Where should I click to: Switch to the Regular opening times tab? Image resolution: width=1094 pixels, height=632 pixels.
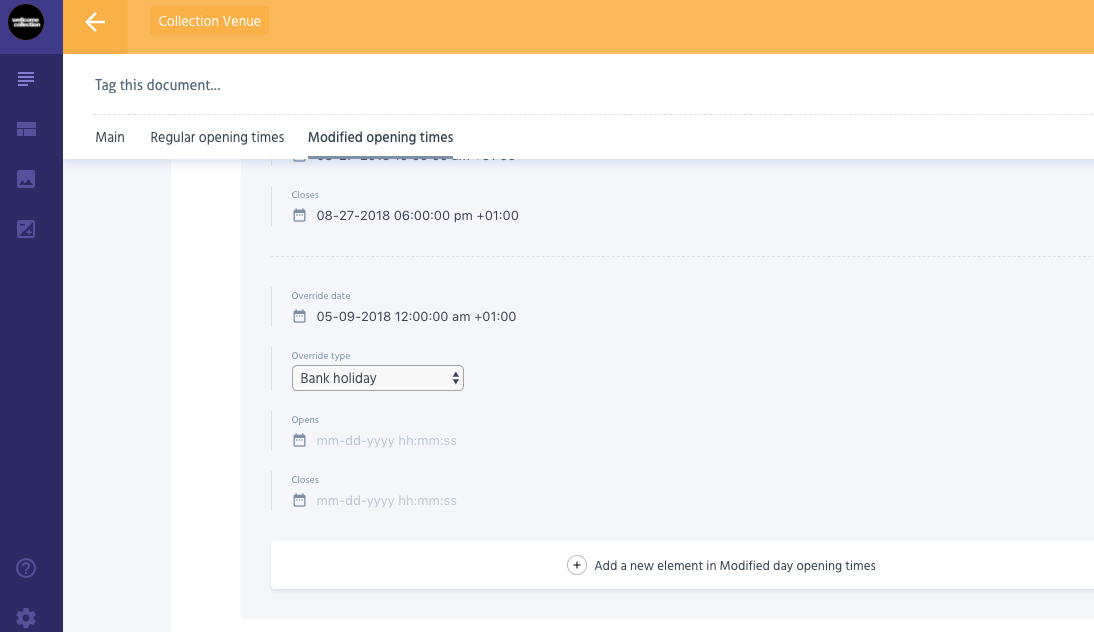217,137
